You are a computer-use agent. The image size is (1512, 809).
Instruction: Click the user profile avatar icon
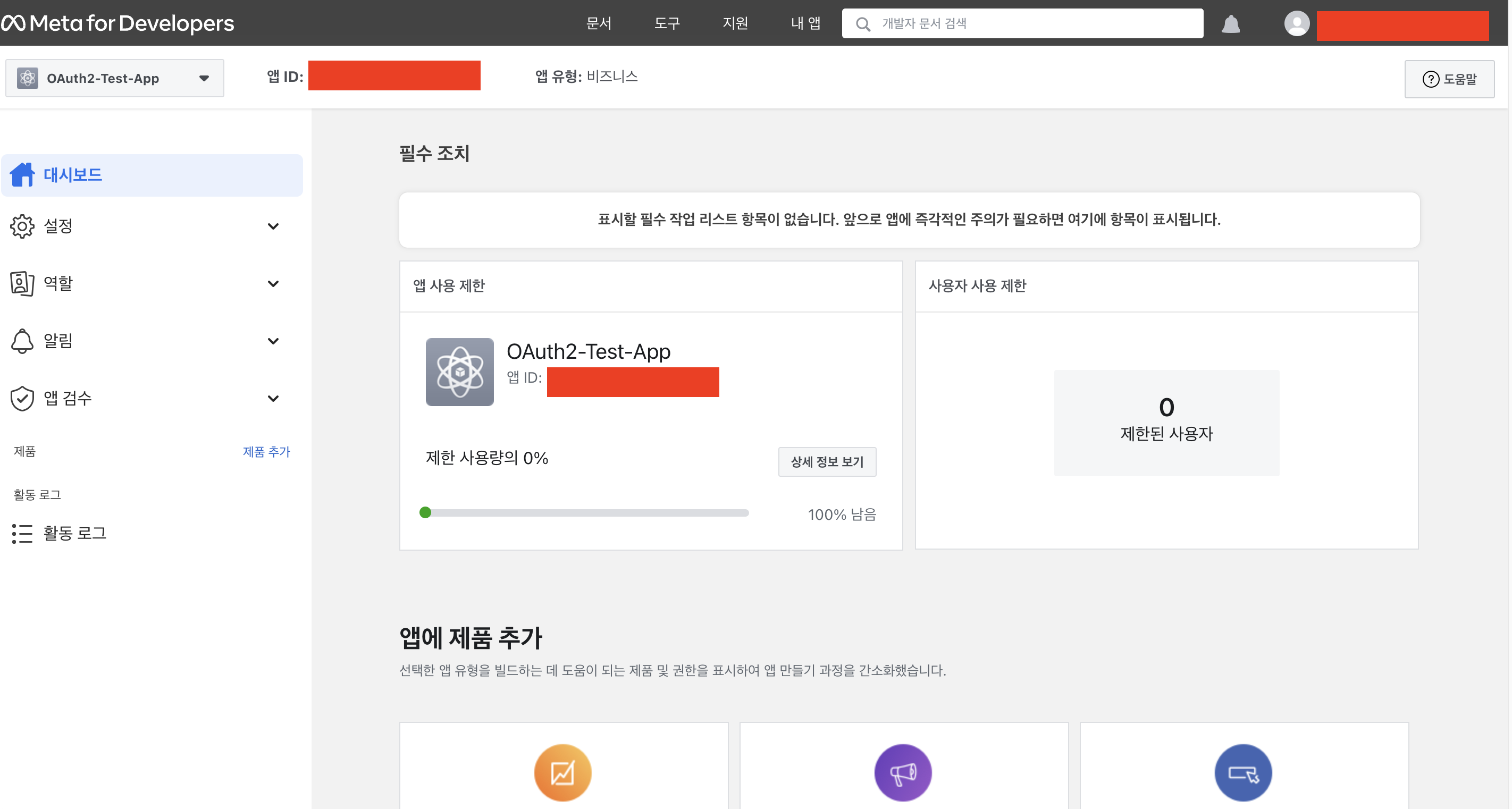pos(1297,24)
